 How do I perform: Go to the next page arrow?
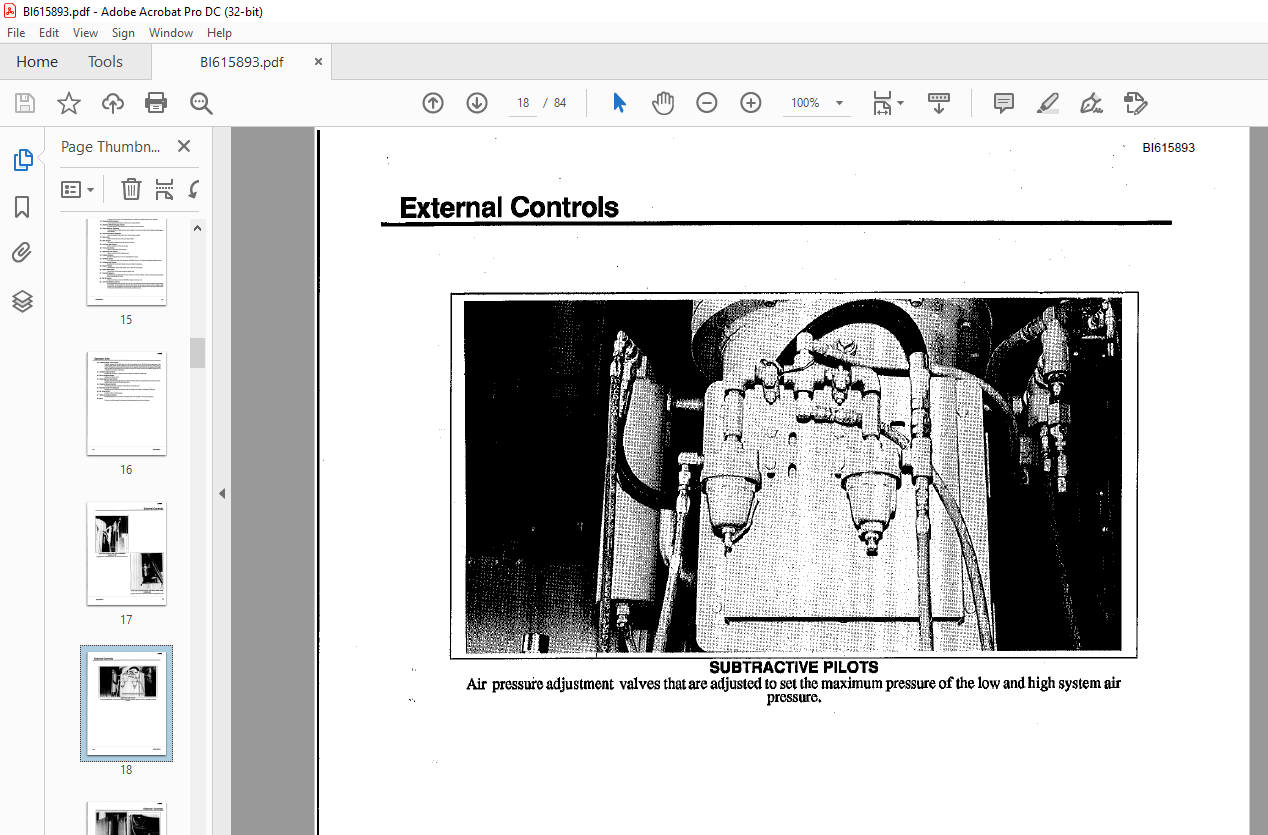pos(477,103)
